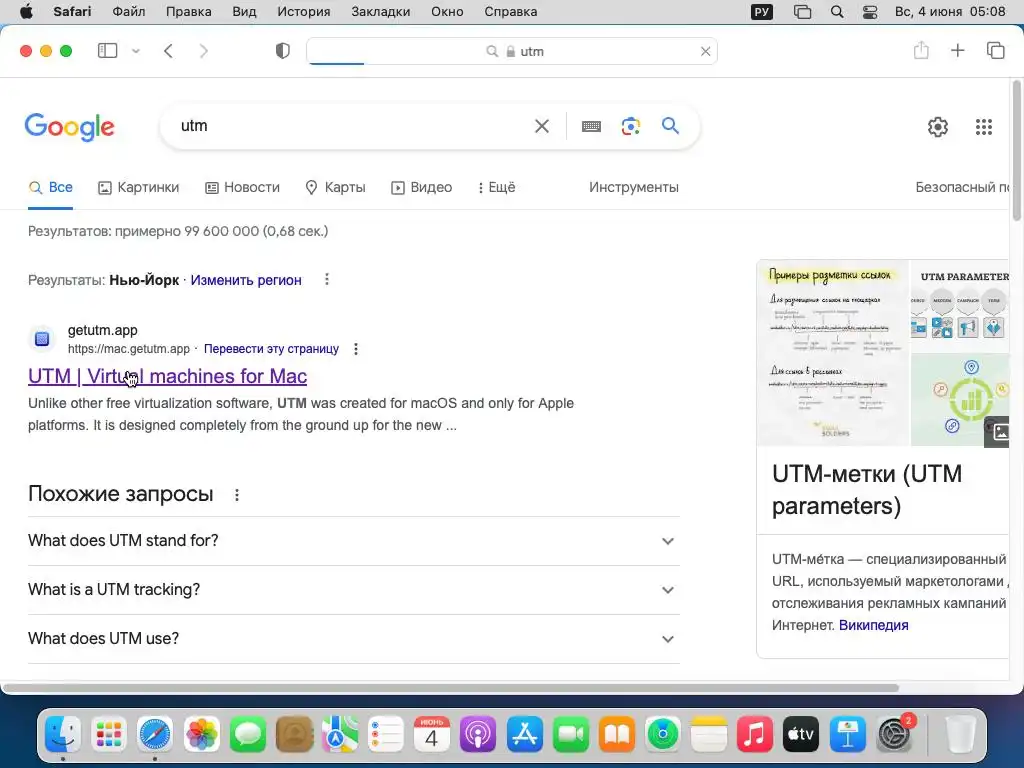Open options dots beside region line
1024x768 pixels.
coord(327,280)
